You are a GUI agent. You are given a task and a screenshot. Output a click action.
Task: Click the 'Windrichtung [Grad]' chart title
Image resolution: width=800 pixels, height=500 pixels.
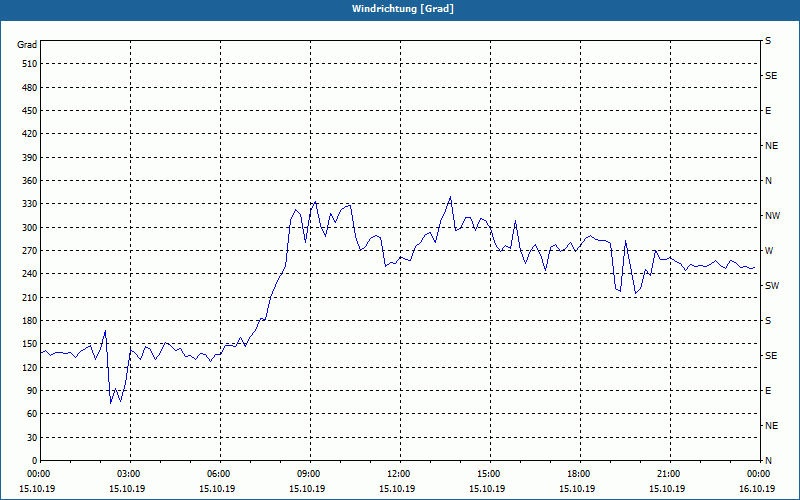403,9
